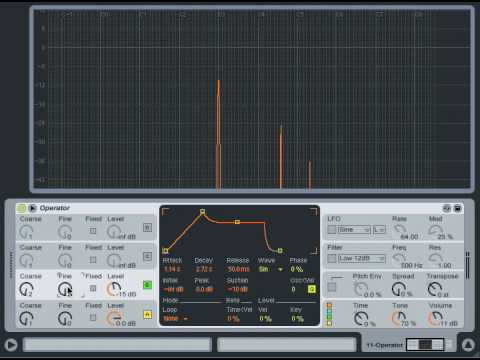
Task: Click the Attack time value field
Action: (173, 269)
